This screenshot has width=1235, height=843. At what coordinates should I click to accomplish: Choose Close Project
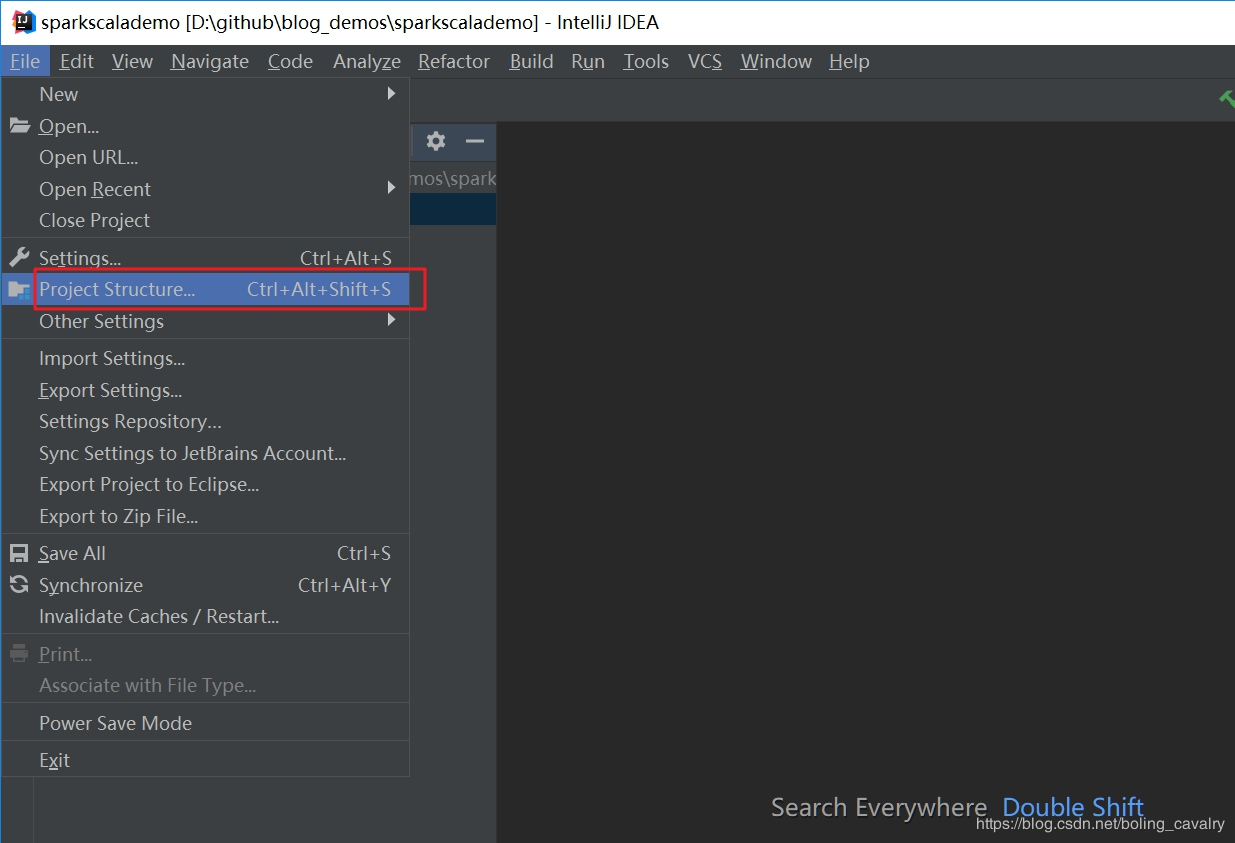[x=205, y=220]
